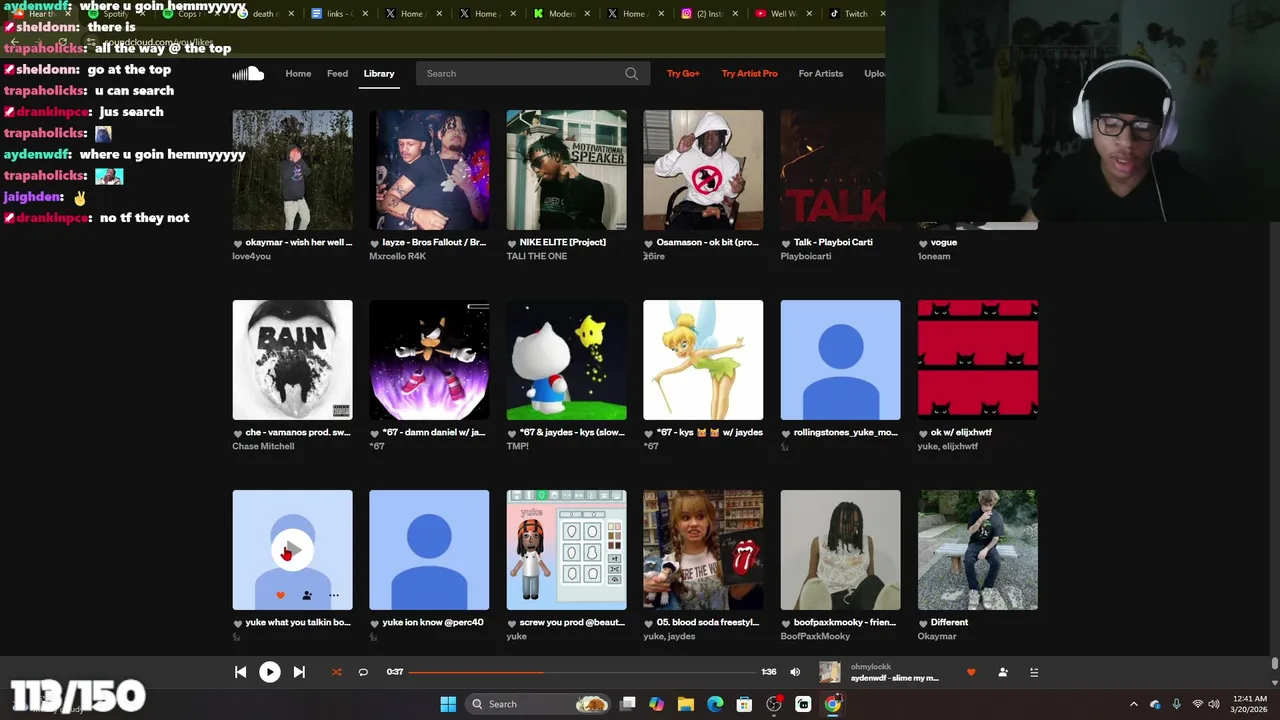Click the Try Go+ link

point(683,73)
